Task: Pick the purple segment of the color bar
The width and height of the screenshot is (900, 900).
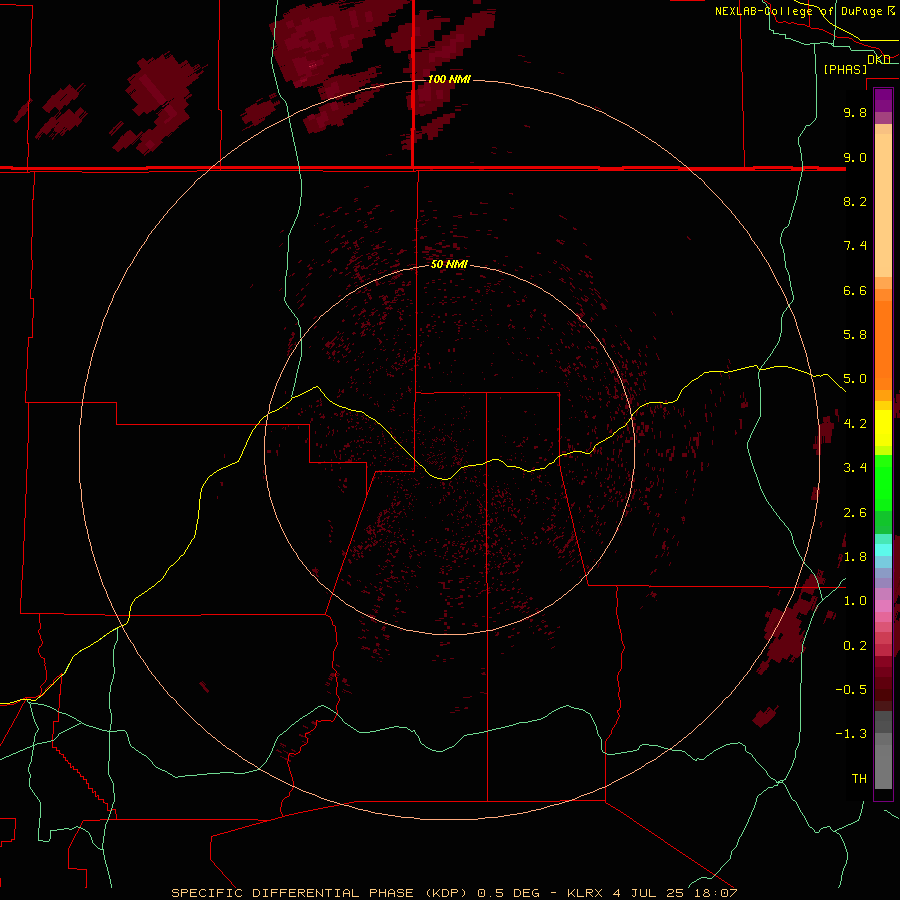Action: [x=883, y=100]
